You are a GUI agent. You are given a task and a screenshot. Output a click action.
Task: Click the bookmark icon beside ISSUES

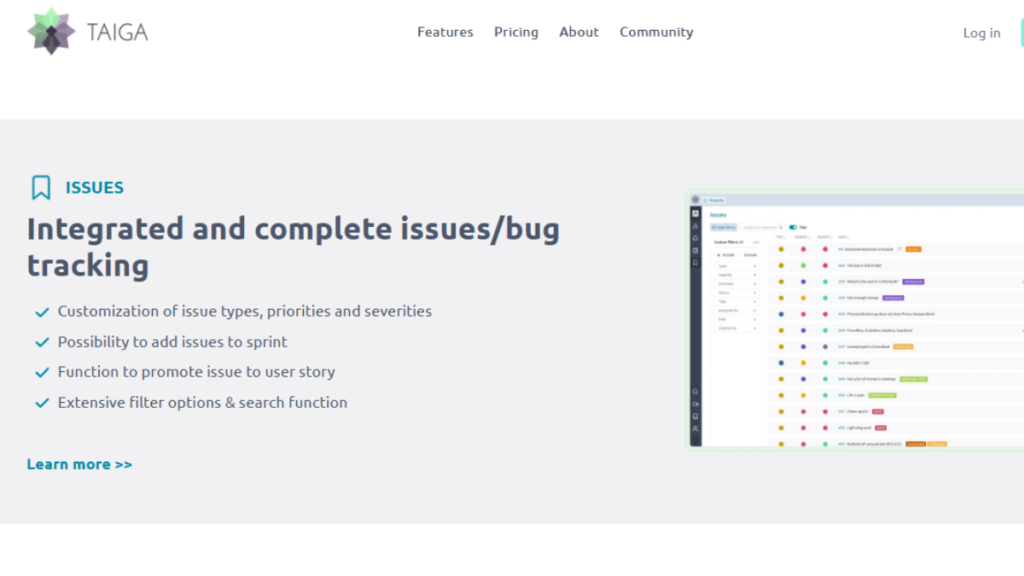41,187
